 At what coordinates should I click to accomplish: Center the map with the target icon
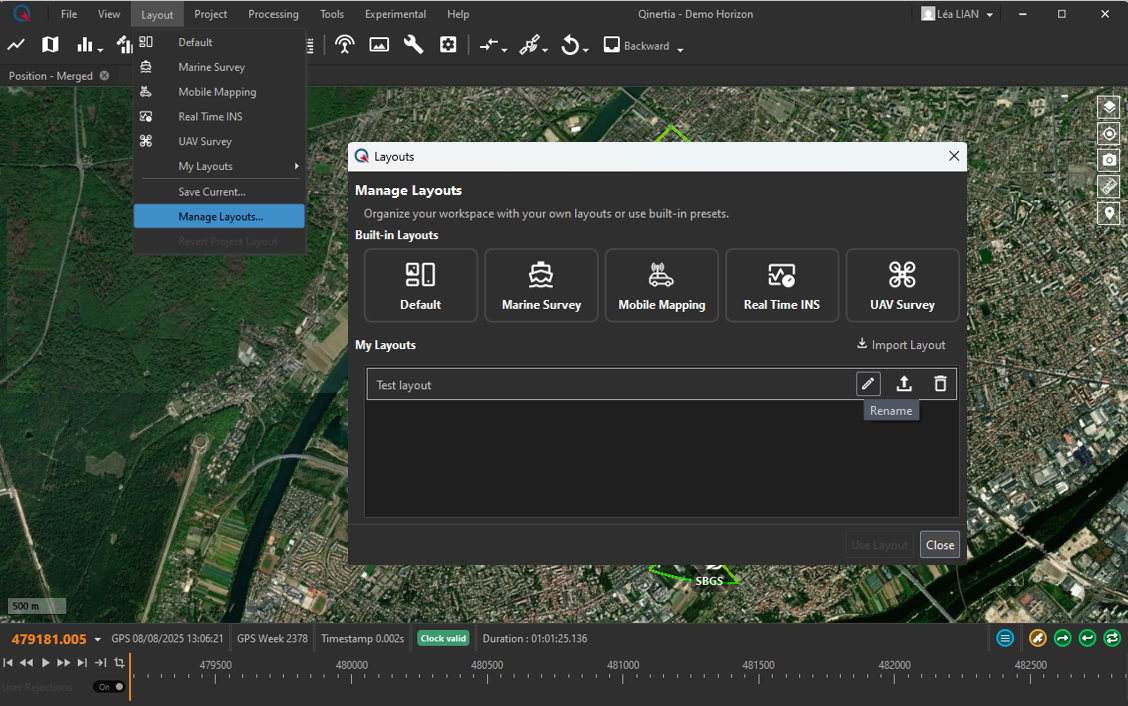pos(1108,134)
